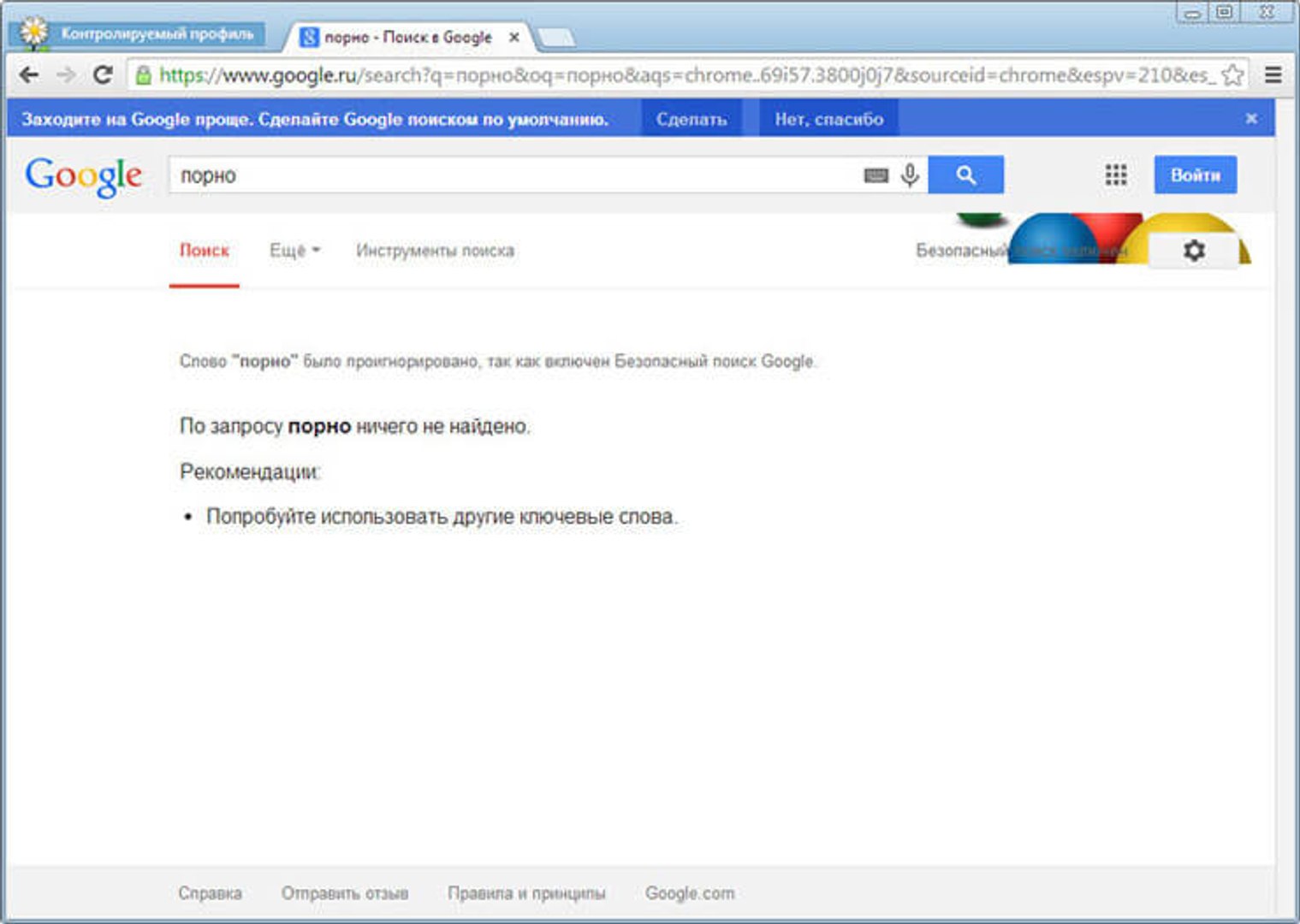Click the blue magnifier search button

[x=965, y=175]
